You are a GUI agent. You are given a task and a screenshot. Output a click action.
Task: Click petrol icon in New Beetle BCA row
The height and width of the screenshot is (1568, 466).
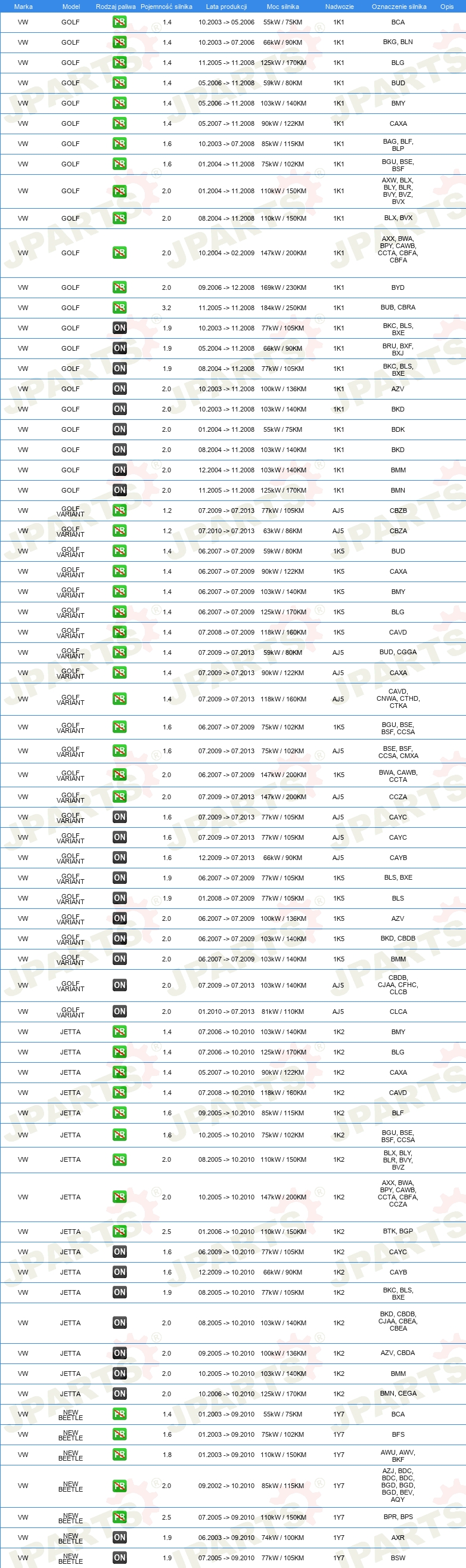120,1414
